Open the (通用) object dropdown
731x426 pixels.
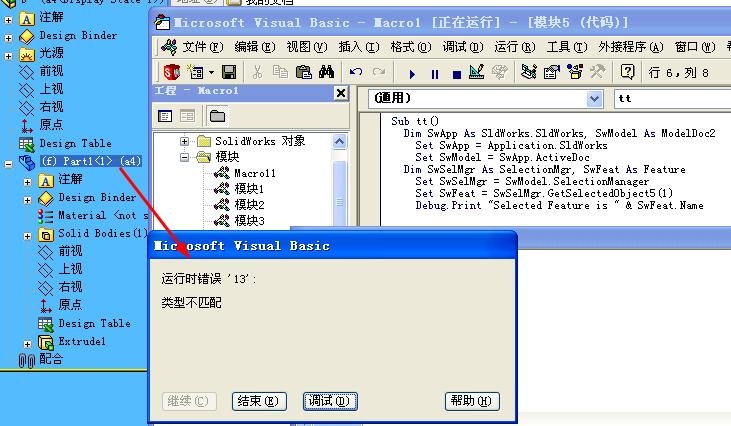(594, 99)
